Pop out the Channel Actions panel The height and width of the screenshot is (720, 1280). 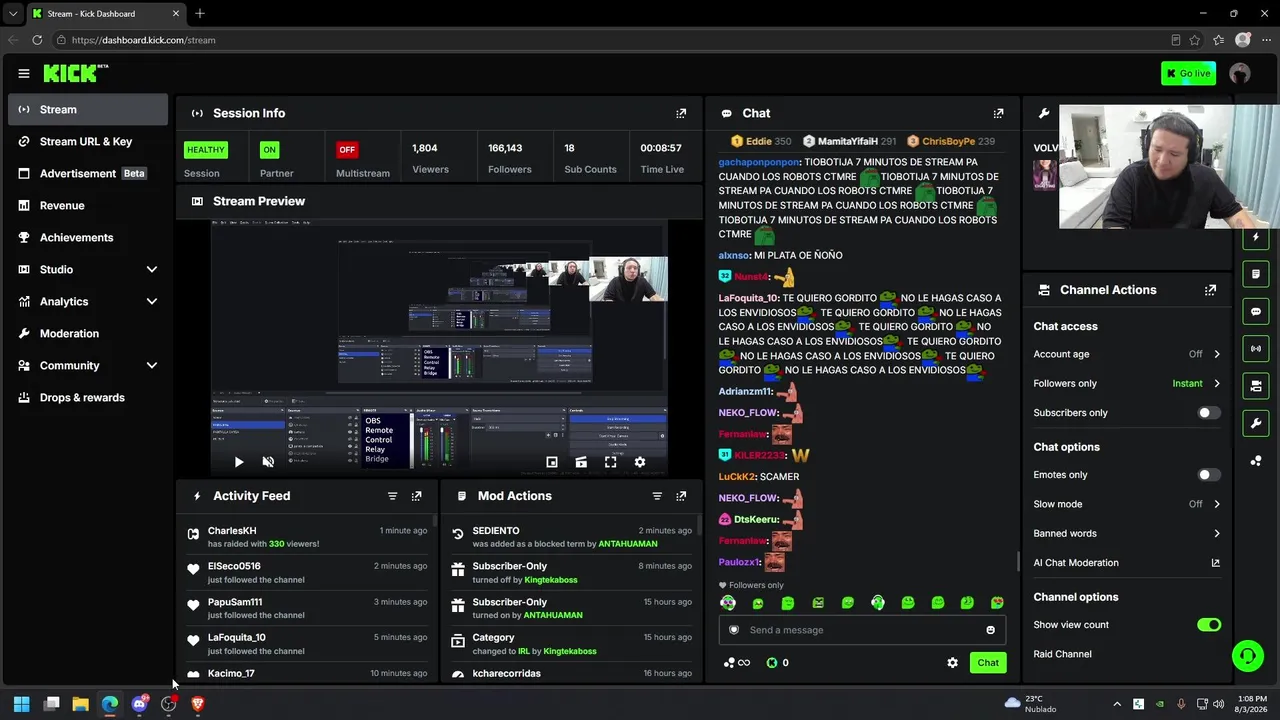tap(1210, 290)
